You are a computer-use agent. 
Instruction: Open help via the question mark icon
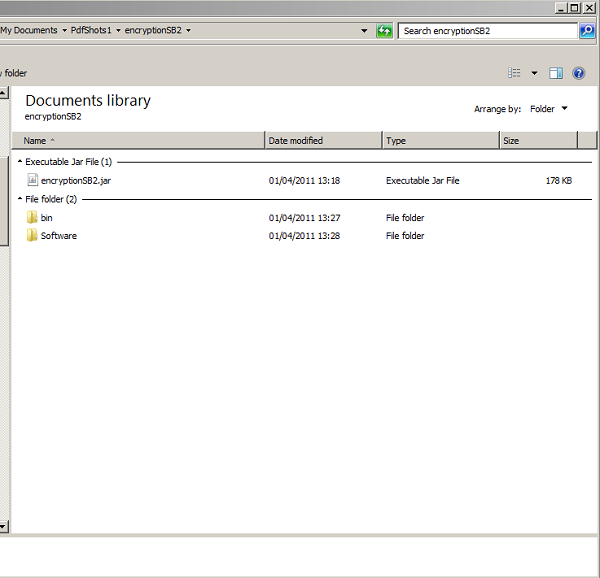[579, 73]
